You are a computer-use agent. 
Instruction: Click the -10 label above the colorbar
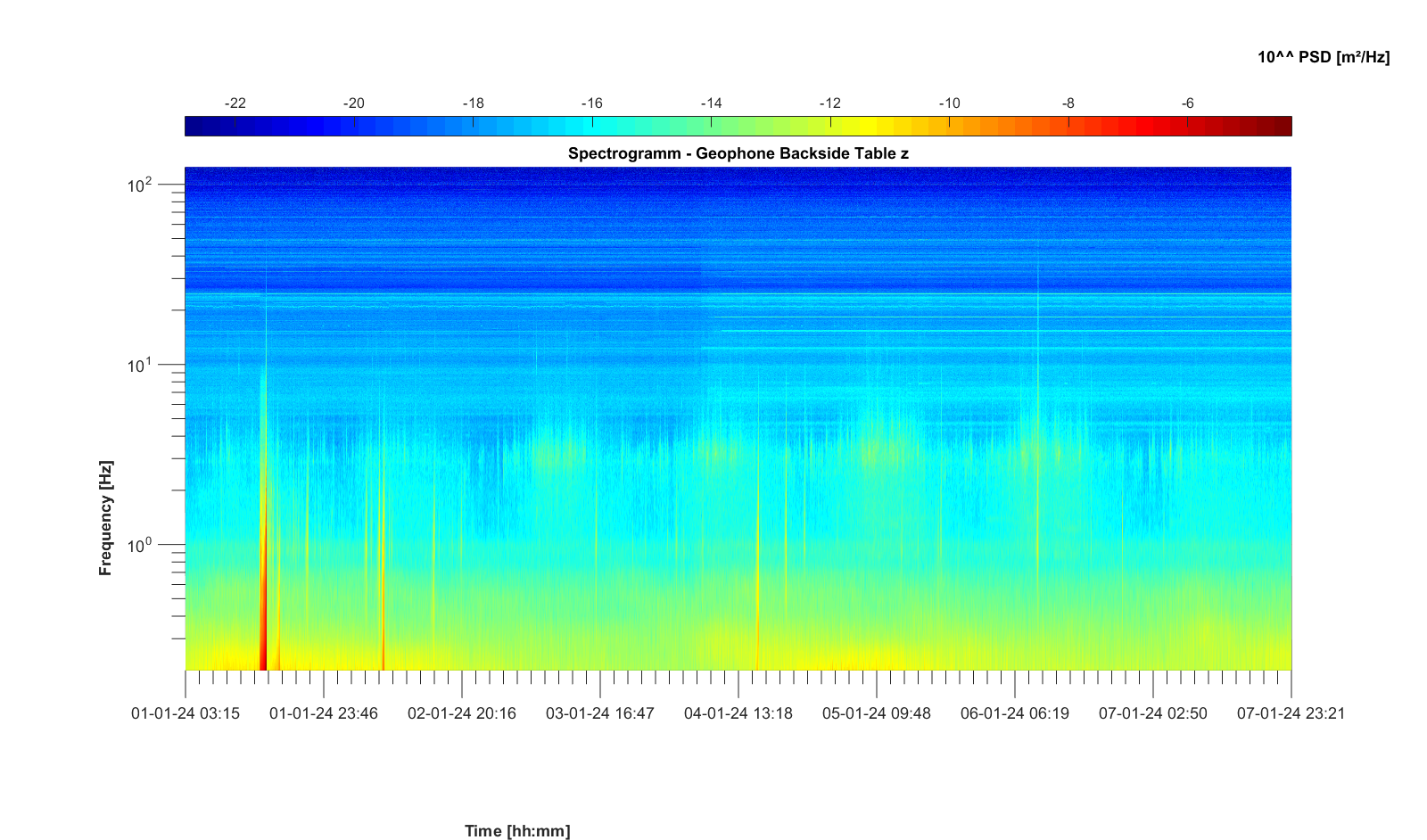tap(949, 103)
